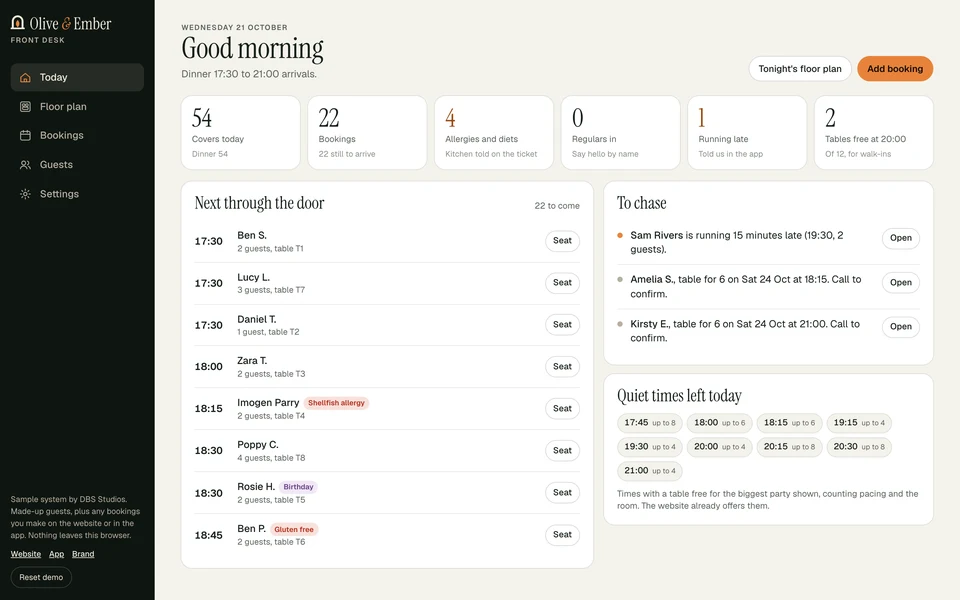Follow the App link in sidebar footer
The height and width of the screenshot is (600, 960).
[56, 554]
